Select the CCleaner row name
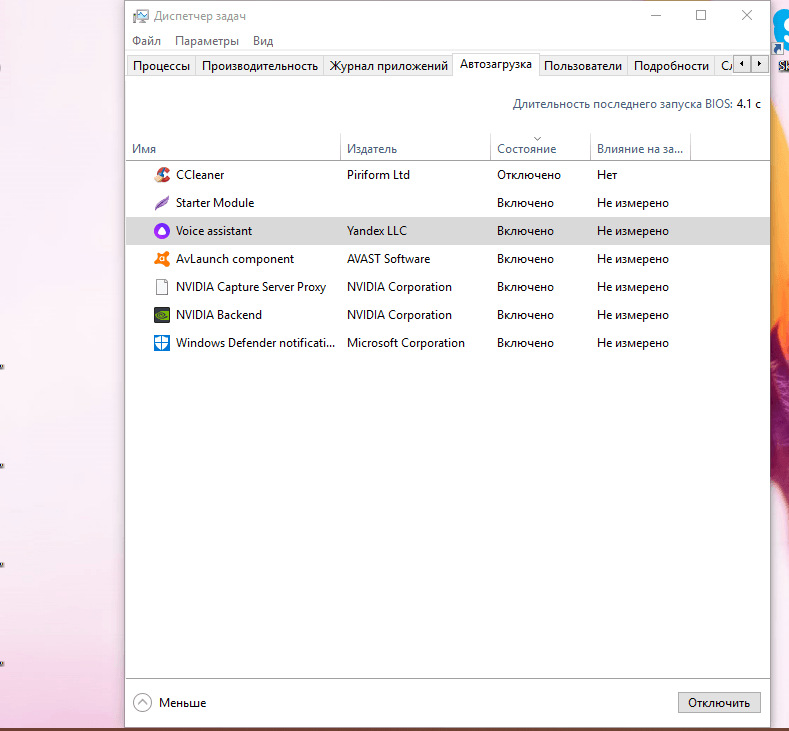The height and width of the screenshot is (731, 789). coord(200,175)
